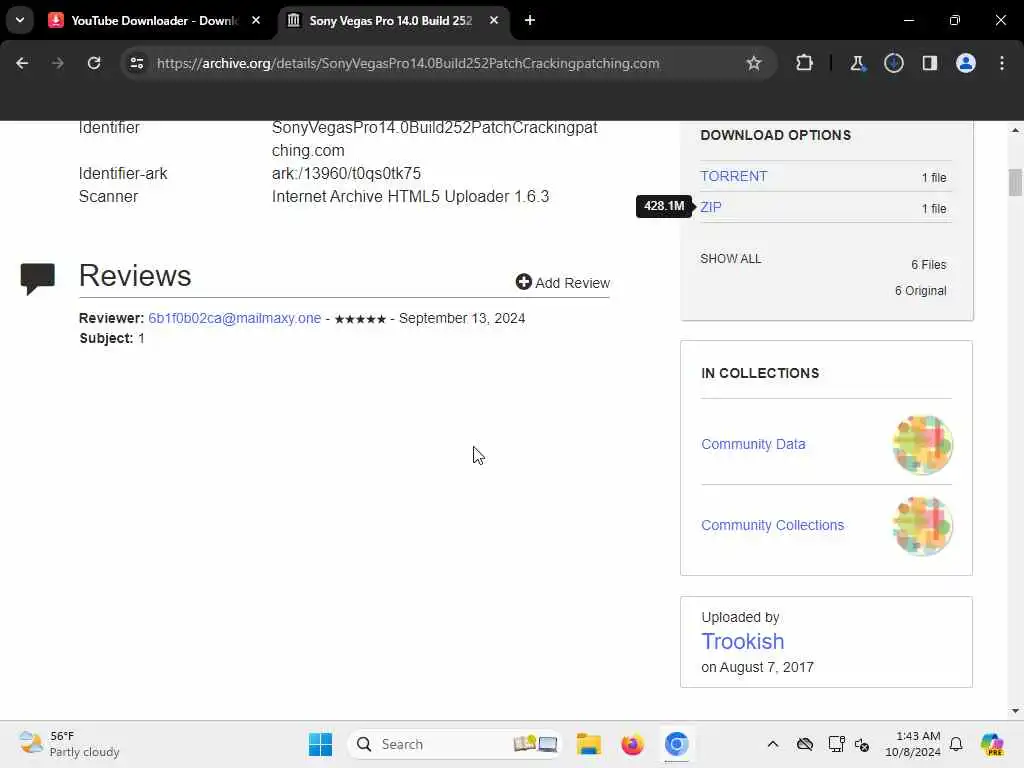Close the YouTube Downloader tab

pyautogui.click(x=256, y=20)
